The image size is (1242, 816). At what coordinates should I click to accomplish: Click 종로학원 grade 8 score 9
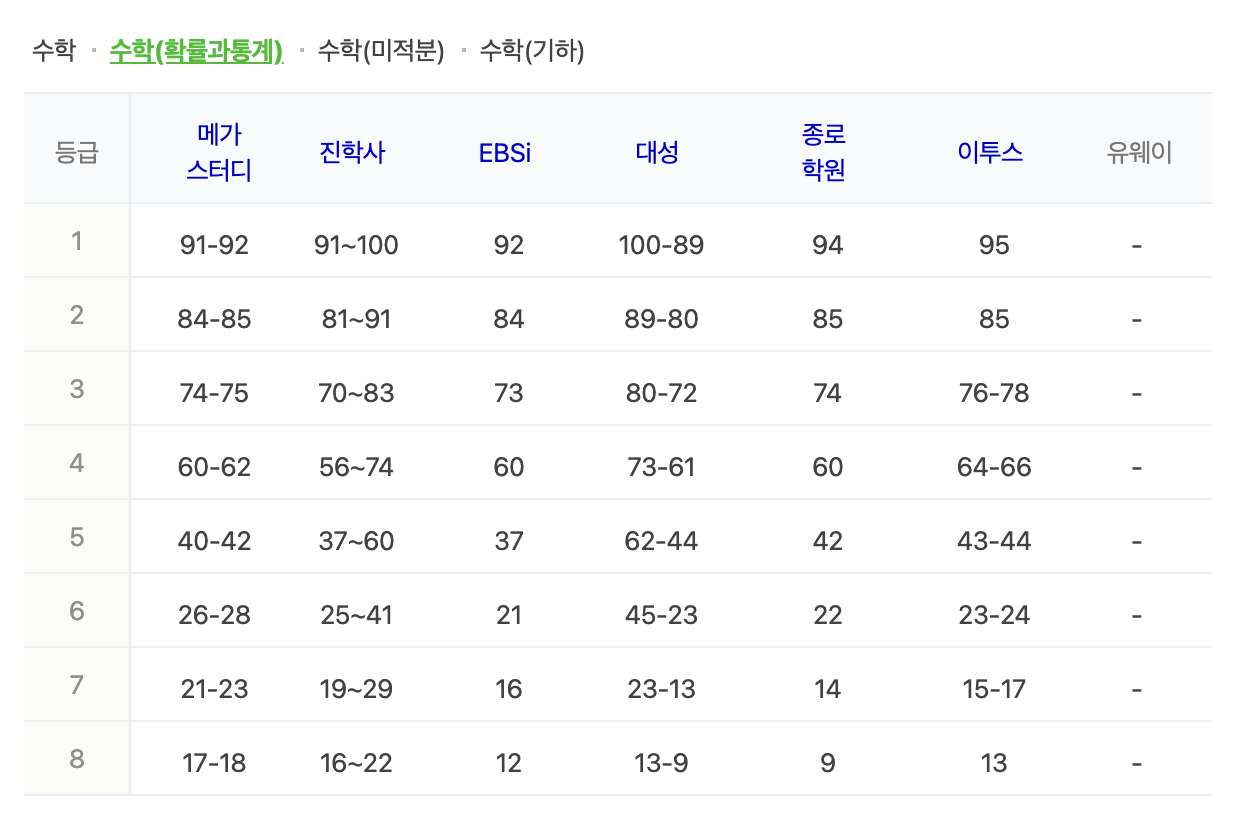click(x=827, y=762)
